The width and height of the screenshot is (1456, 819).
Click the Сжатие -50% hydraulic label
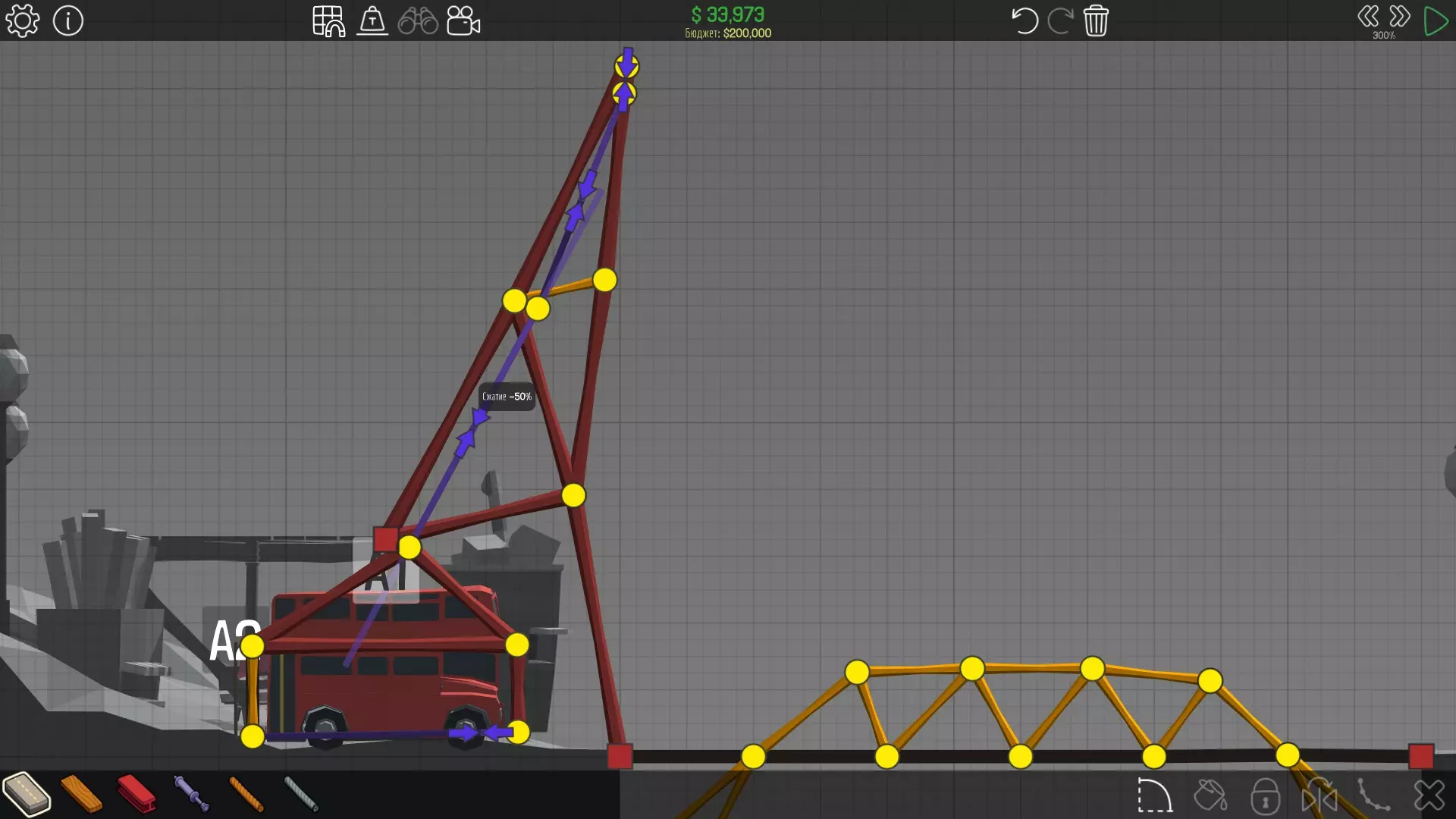[507, 397]
